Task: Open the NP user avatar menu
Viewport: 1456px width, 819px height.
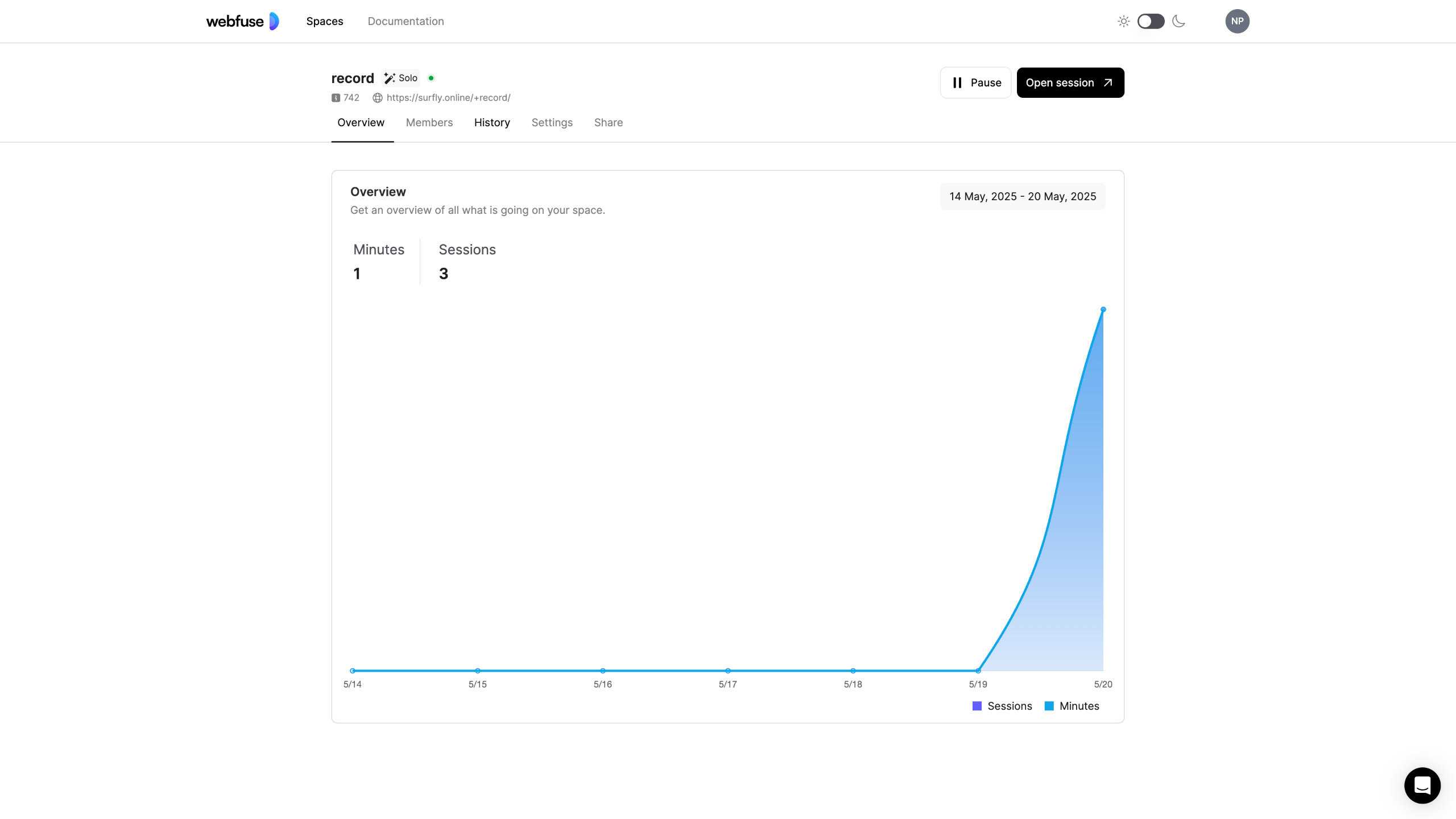Action: [x=1237, y=21]
